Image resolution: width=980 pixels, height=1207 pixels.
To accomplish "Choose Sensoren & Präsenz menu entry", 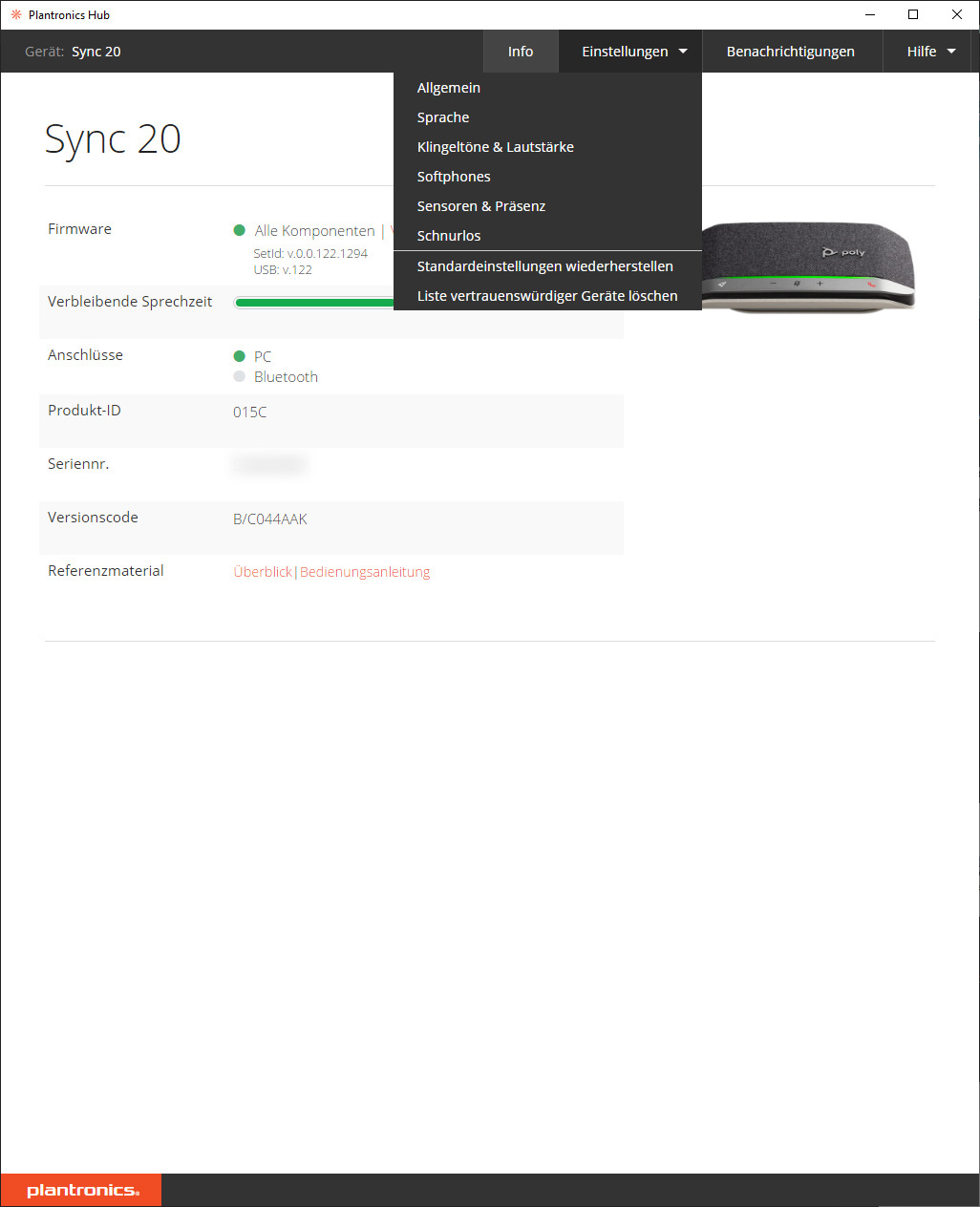I will coord(547,206).
